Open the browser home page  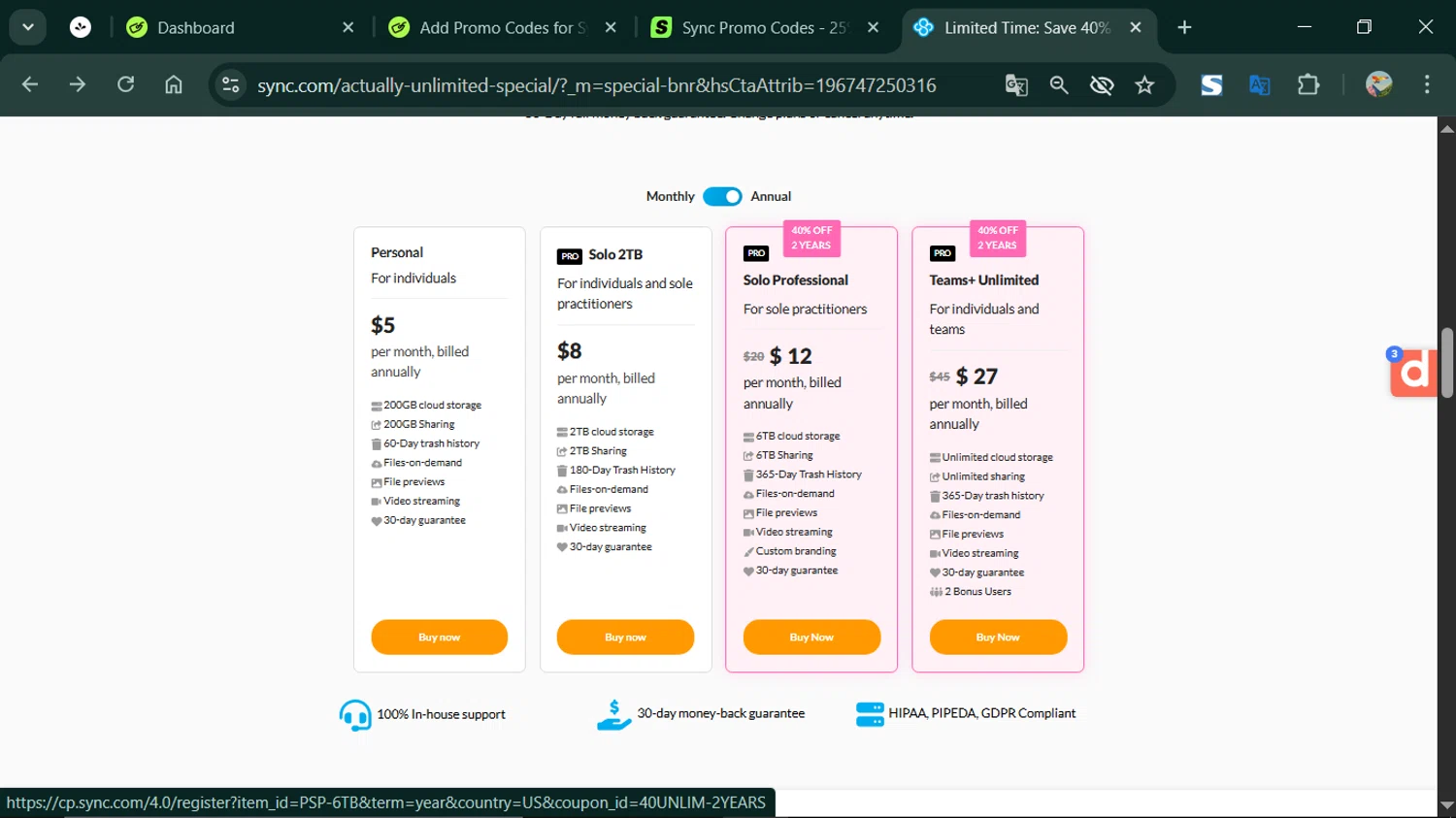point(174,84)
